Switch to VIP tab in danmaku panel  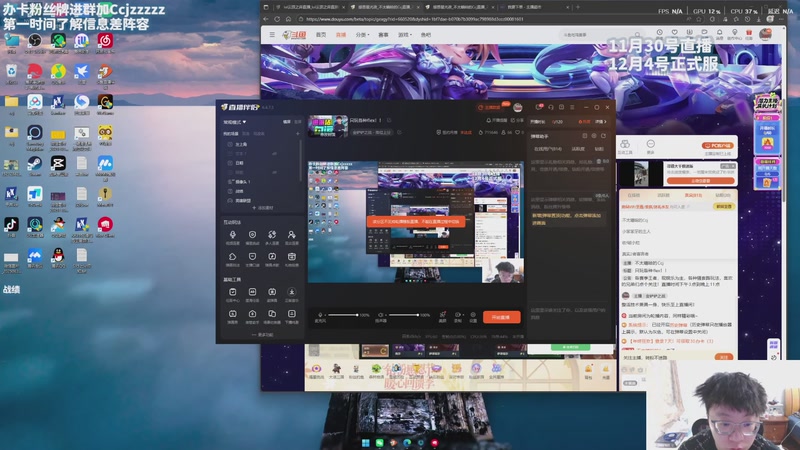tap(599, 149)
